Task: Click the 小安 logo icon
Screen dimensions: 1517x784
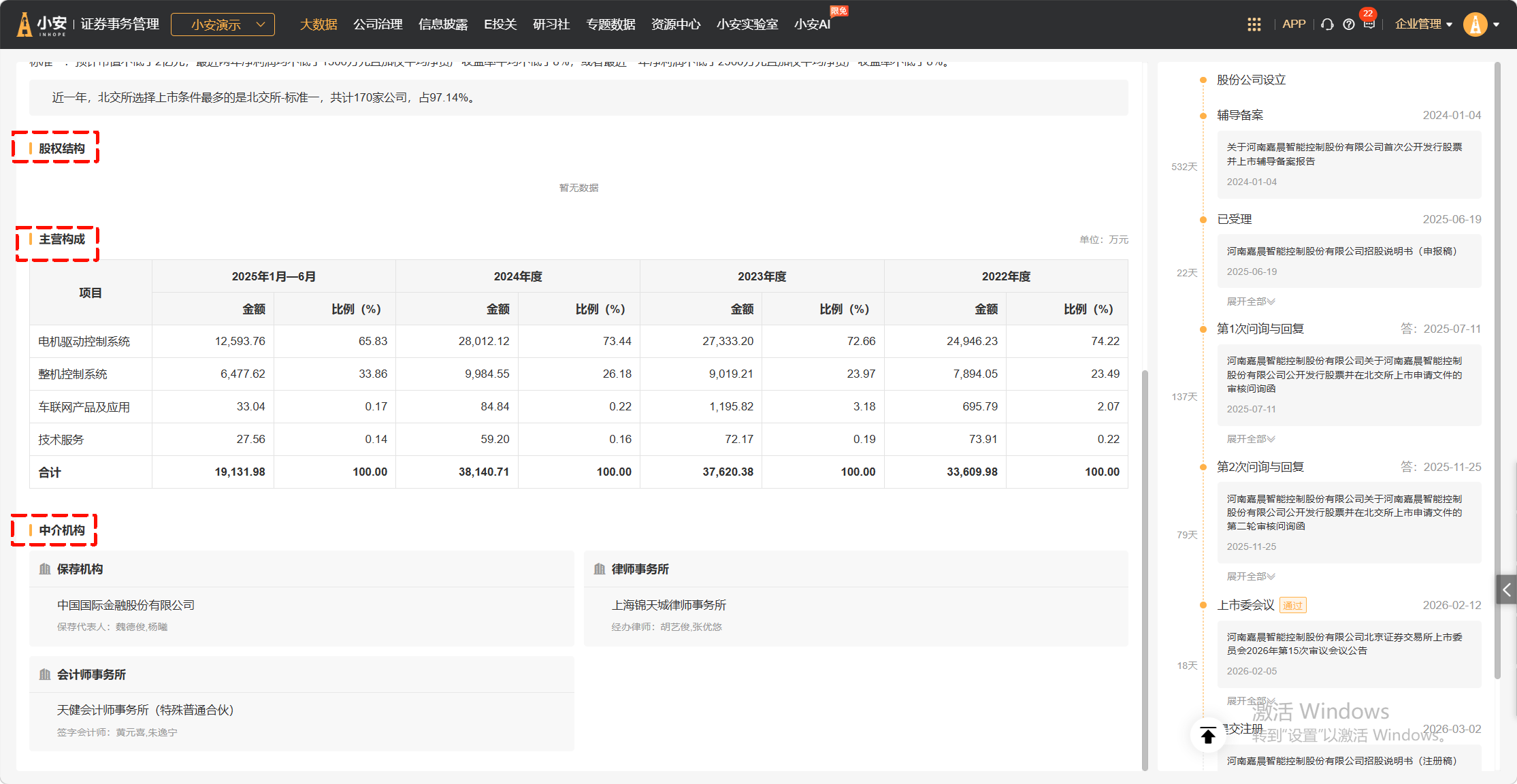Action: pos(25,24)
